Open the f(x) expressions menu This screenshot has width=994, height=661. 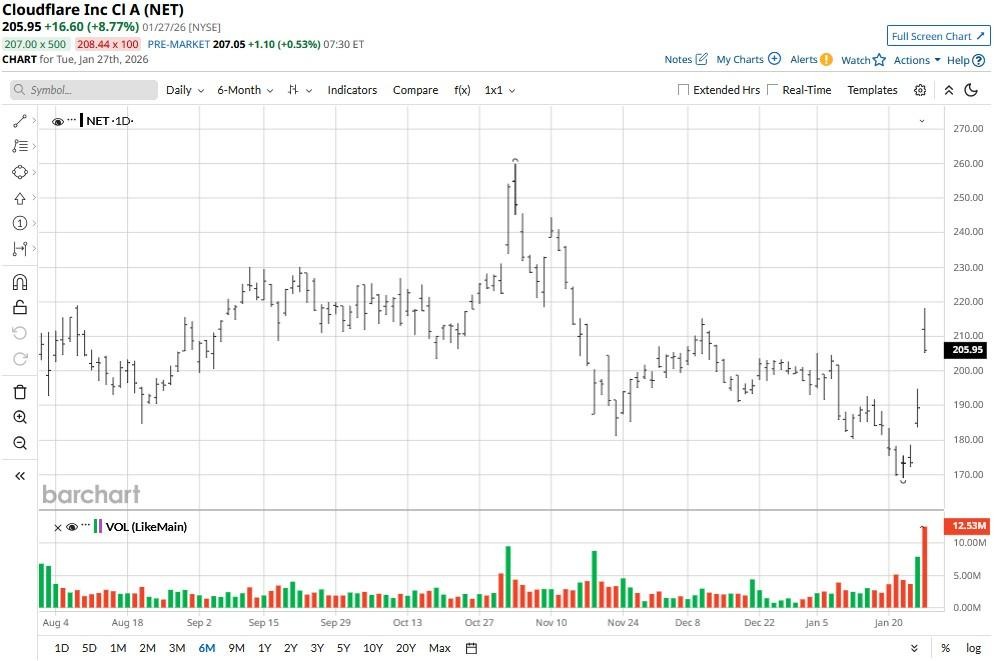462,90
